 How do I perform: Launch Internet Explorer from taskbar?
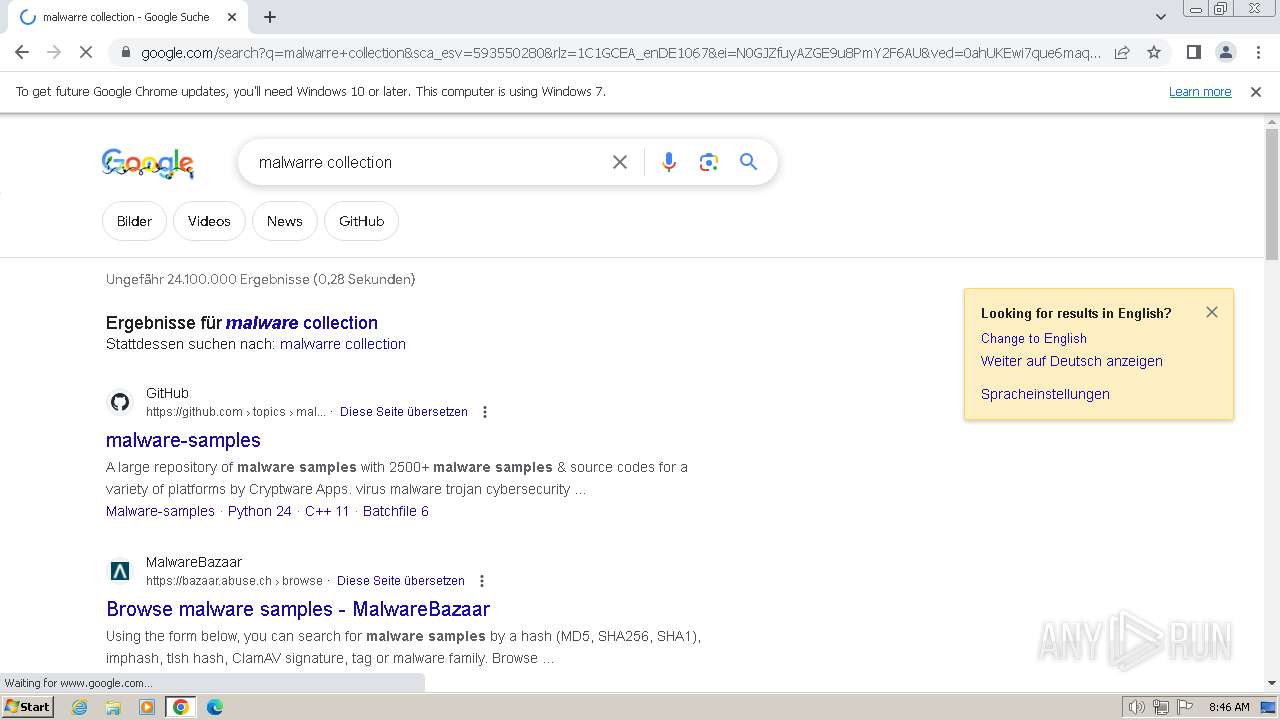coord(80,707)
